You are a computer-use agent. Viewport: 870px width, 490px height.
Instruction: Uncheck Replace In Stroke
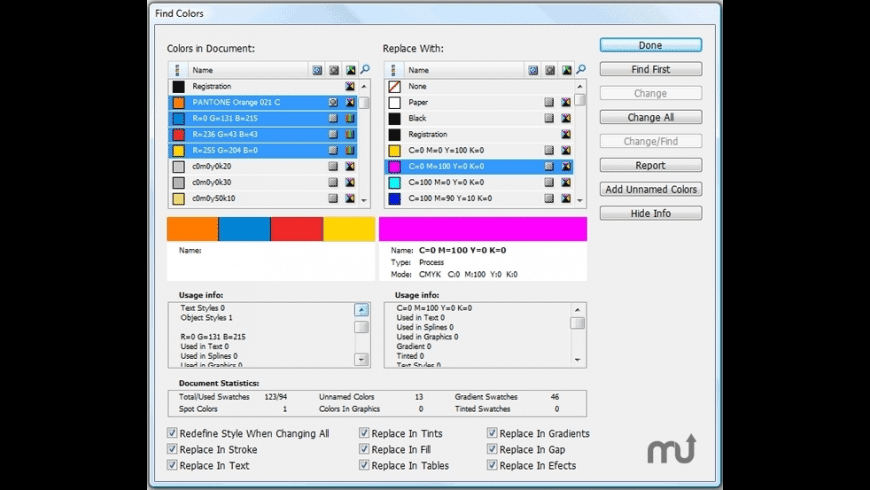tap(172, 449)
